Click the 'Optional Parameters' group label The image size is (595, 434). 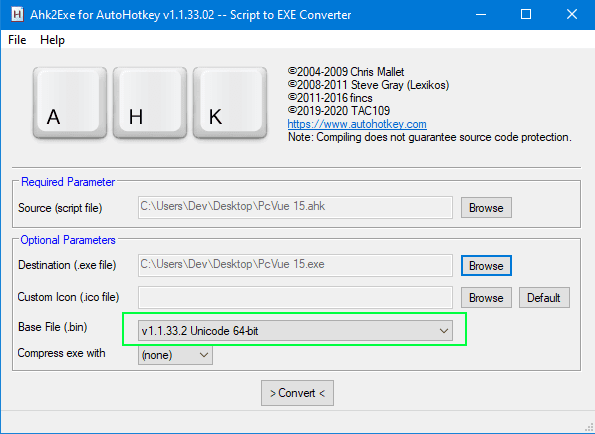tap(68, 240)
